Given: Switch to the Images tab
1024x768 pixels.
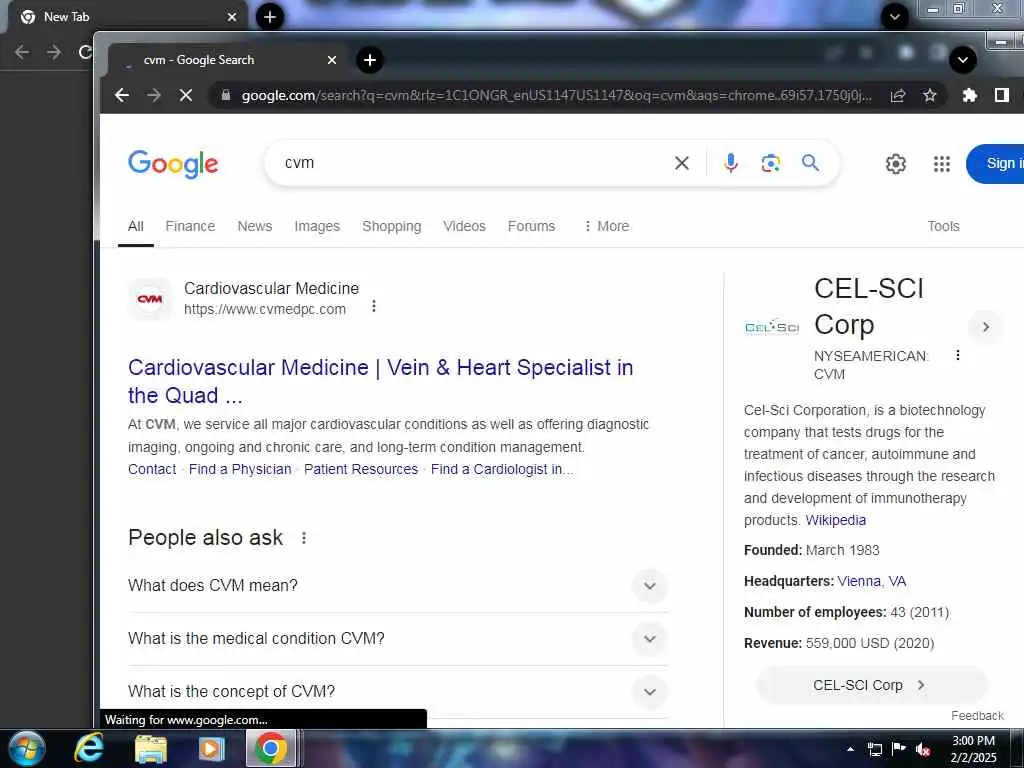Looking at the screenshot, I should tap(317, 226).
